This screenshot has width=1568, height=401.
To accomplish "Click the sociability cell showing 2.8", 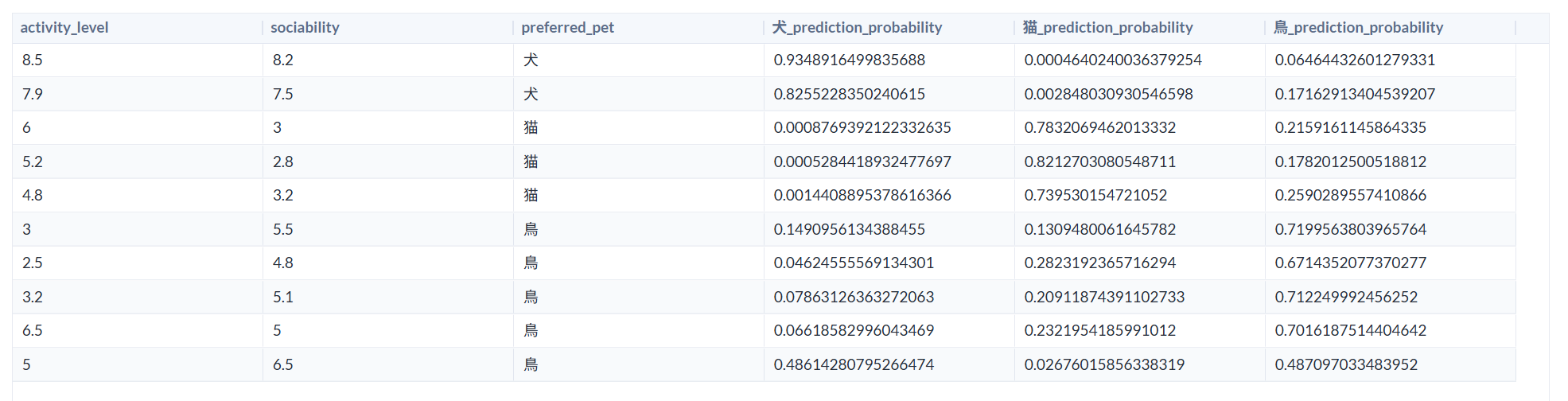I will [283, 162].
